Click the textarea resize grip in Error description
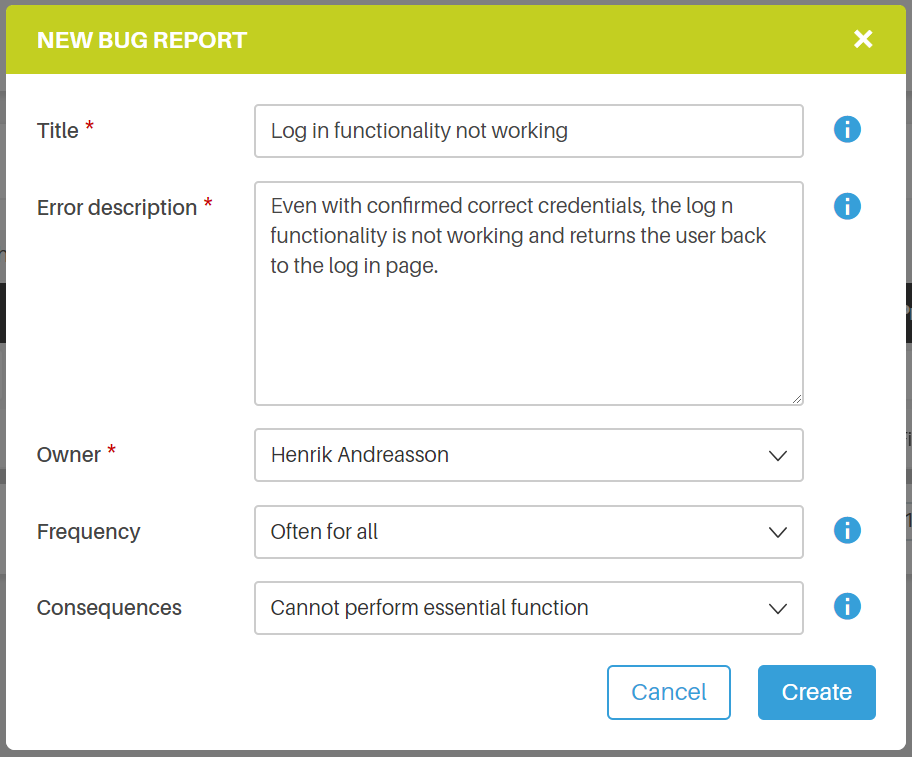 pos(797,398)
